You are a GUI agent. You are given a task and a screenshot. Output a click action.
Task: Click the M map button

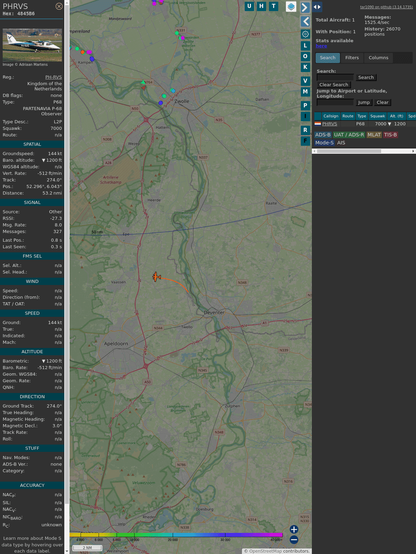coord(305,92)
